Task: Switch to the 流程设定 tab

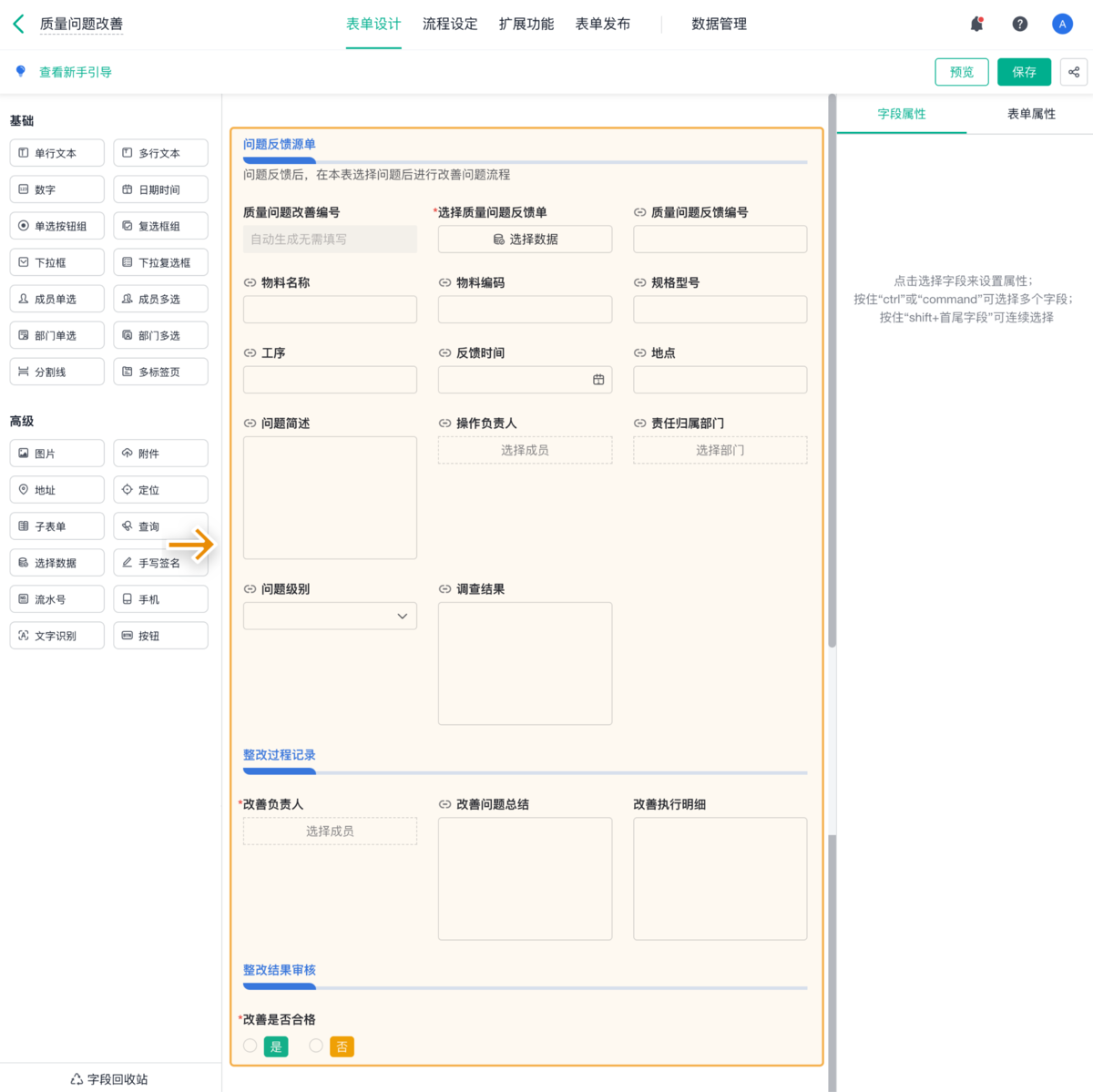Action: click(450, 24)
